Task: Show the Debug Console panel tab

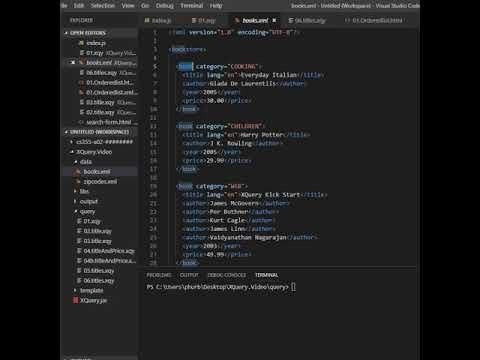Action: pyautogui.click(x=227, y=275)
